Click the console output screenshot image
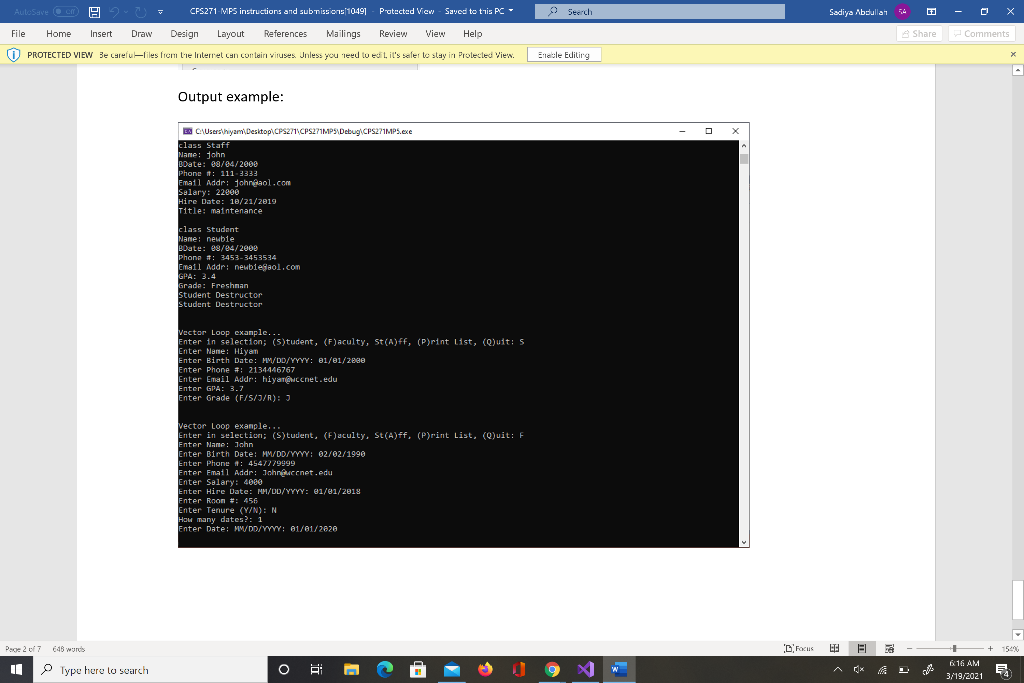 (464, 335)
